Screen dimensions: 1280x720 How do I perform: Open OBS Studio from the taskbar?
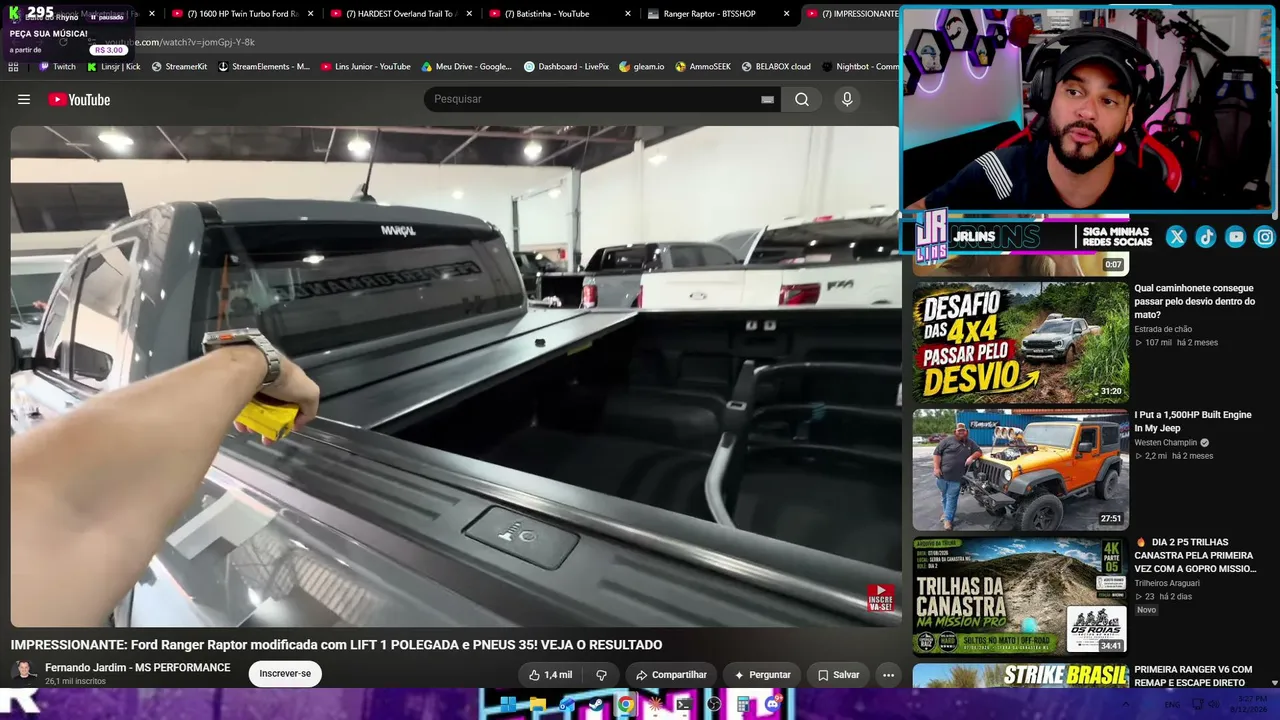(714, 704)
